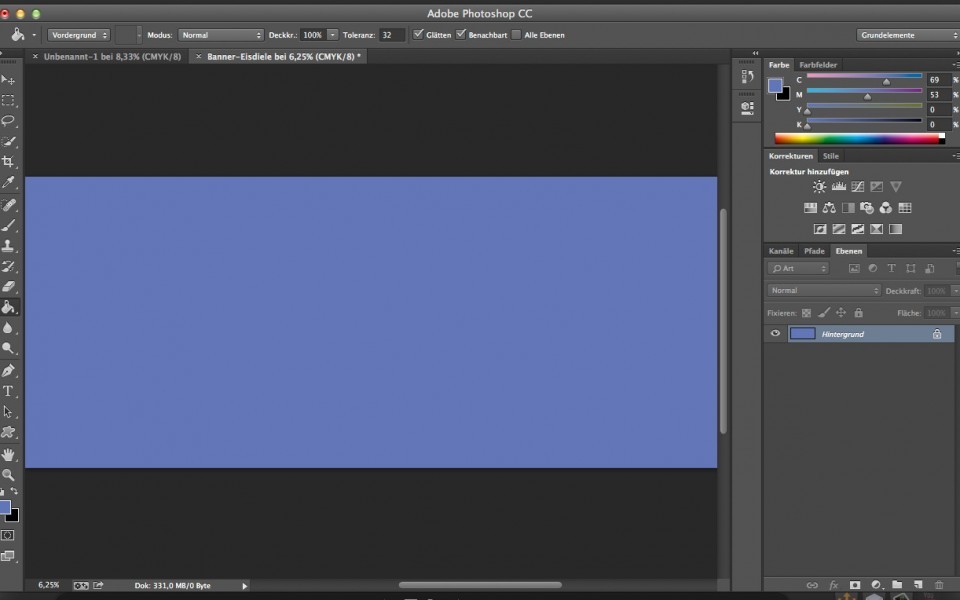Select the Healing Brush tool
Viewport: 960px width, 600px height.
click(8, 204)
